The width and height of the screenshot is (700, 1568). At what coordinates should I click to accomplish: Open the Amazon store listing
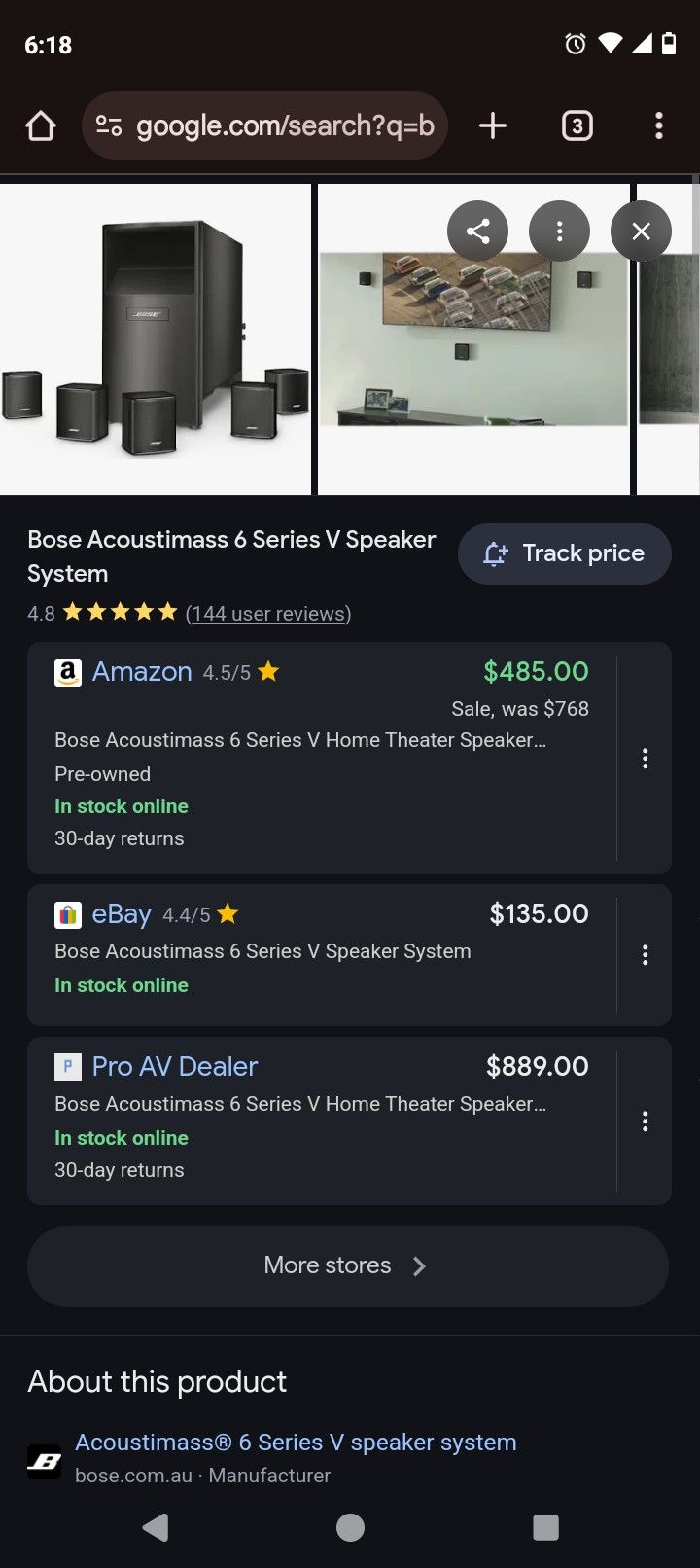coord(142,672)
